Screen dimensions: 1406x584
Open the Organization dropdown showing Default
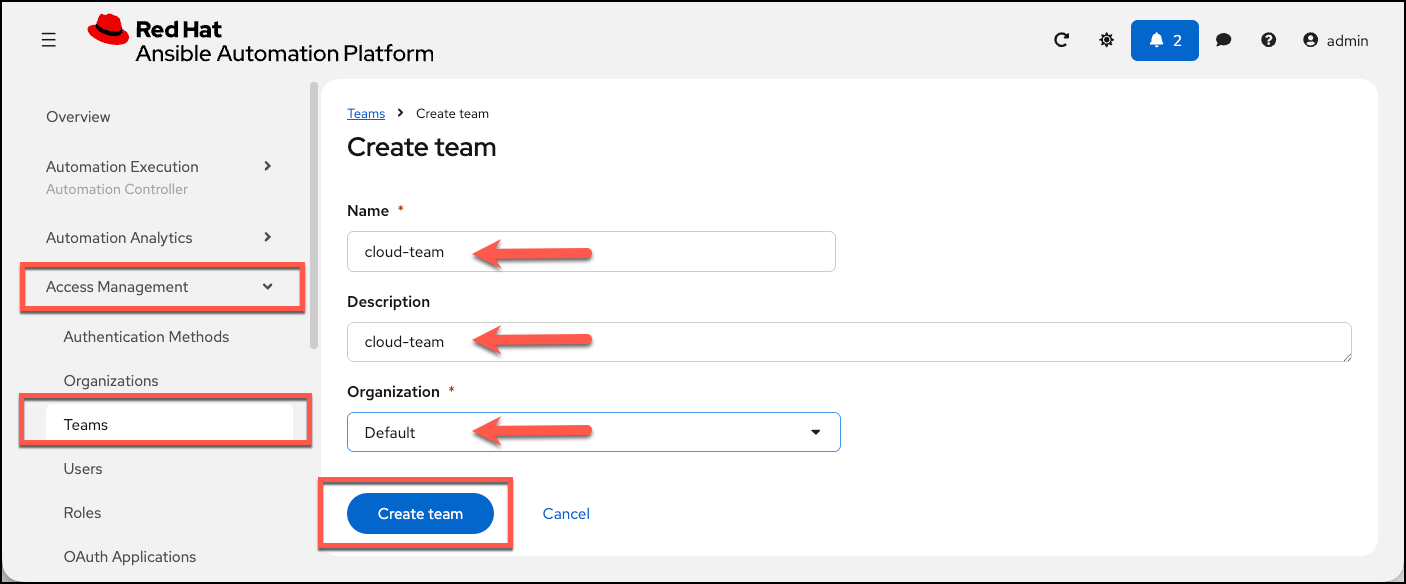pyautogui.click(x=594, y=432)
